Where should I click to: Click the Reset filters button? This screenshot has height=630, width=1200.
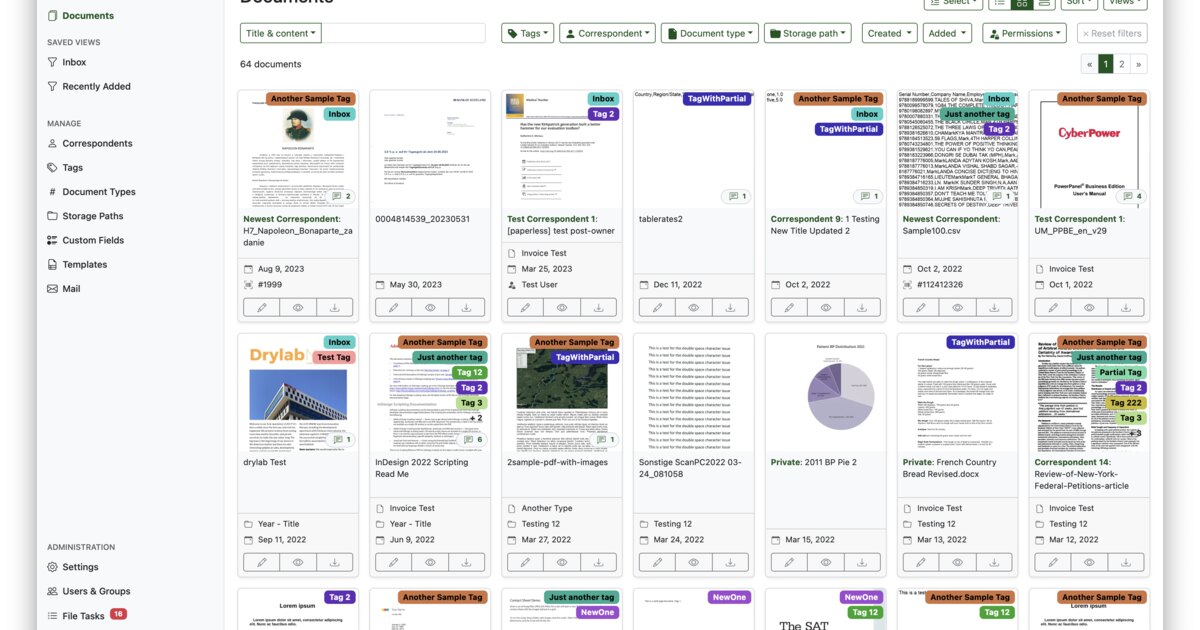(x=1112, y=33)
